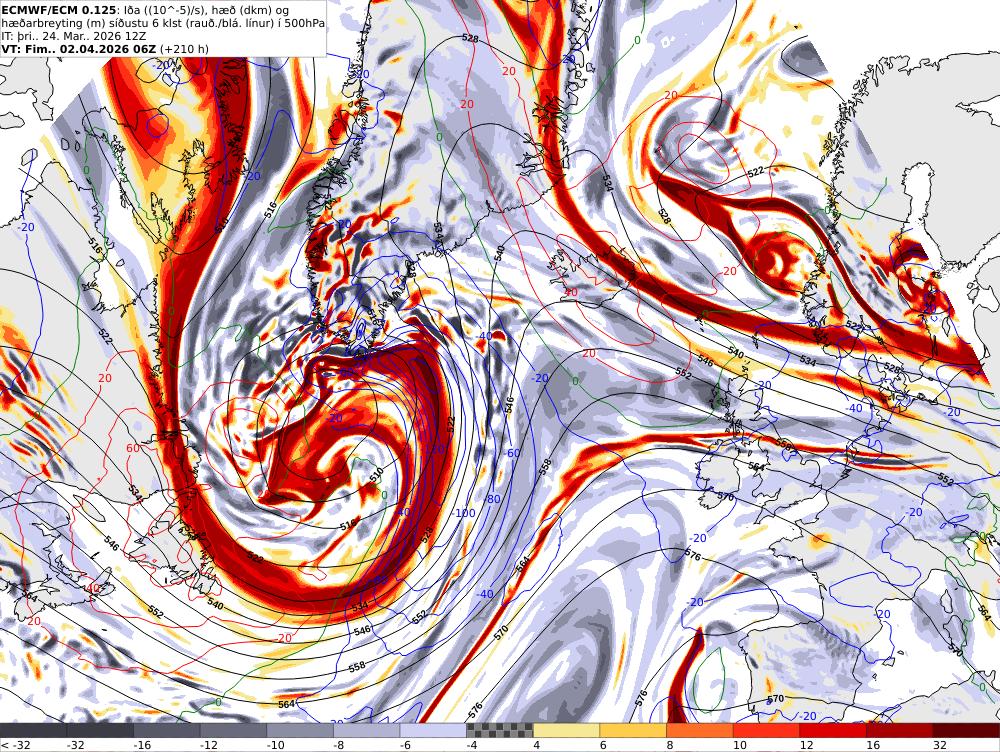Viewport: 1000px width, 752px height.
Task: Click the blue '-80' height change label
Action: (x=492, y=499)
